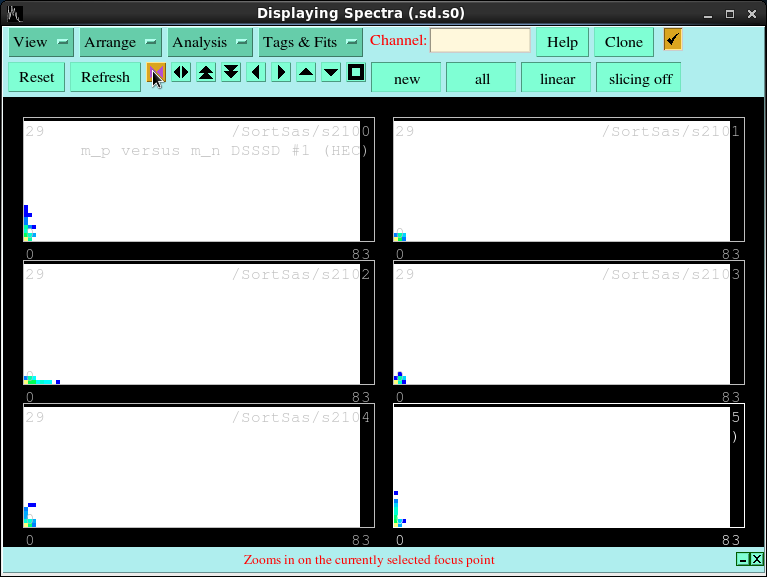Click the green minimize icon in status bar
Viewport: 767px width, 577px height.
[743, 559]
